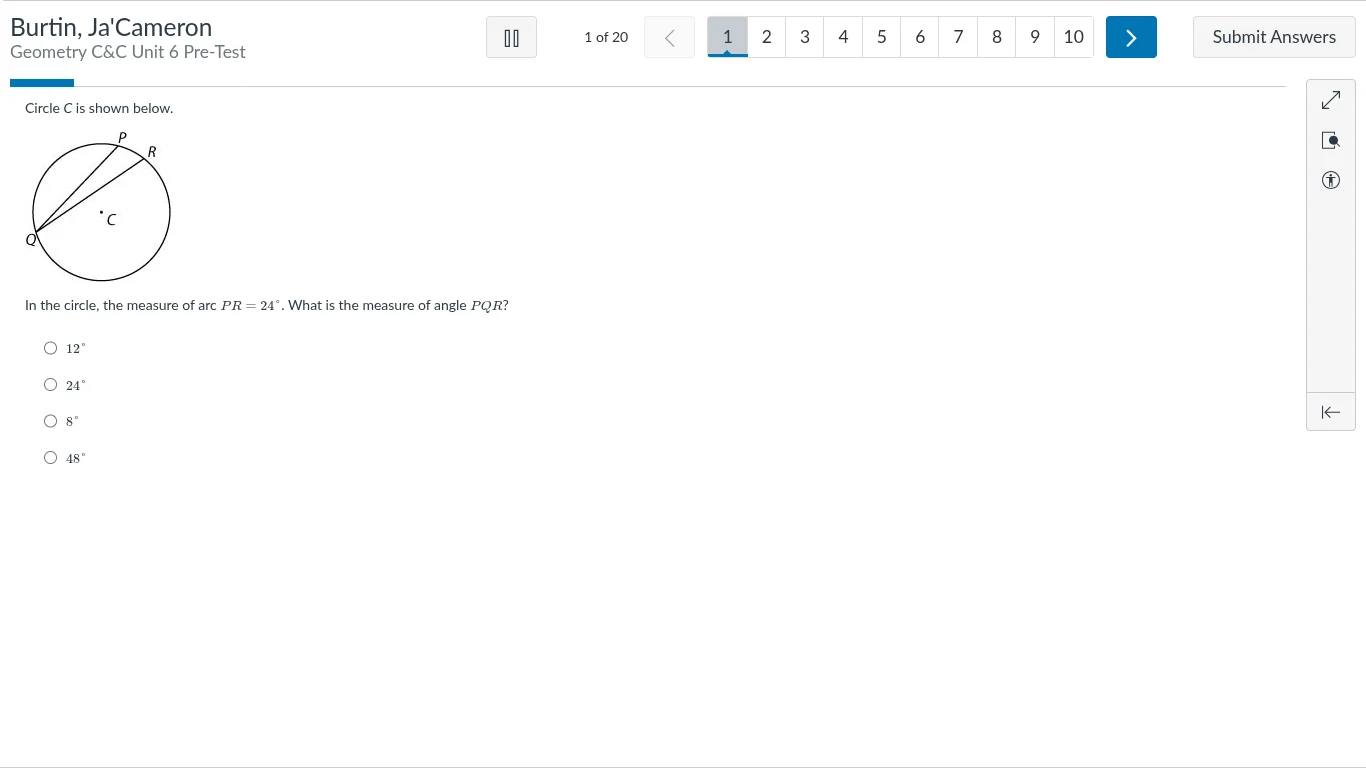The width and height of the screenshot is (1366, 768).
Task: Click the blue test progress bar
Action: coord(42,83)
